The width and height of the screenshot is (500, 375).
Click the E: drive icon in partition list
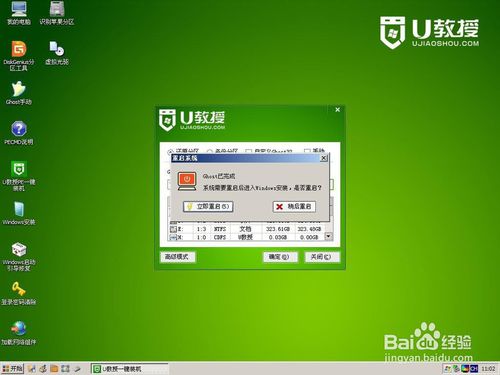[x=173, y=229]
